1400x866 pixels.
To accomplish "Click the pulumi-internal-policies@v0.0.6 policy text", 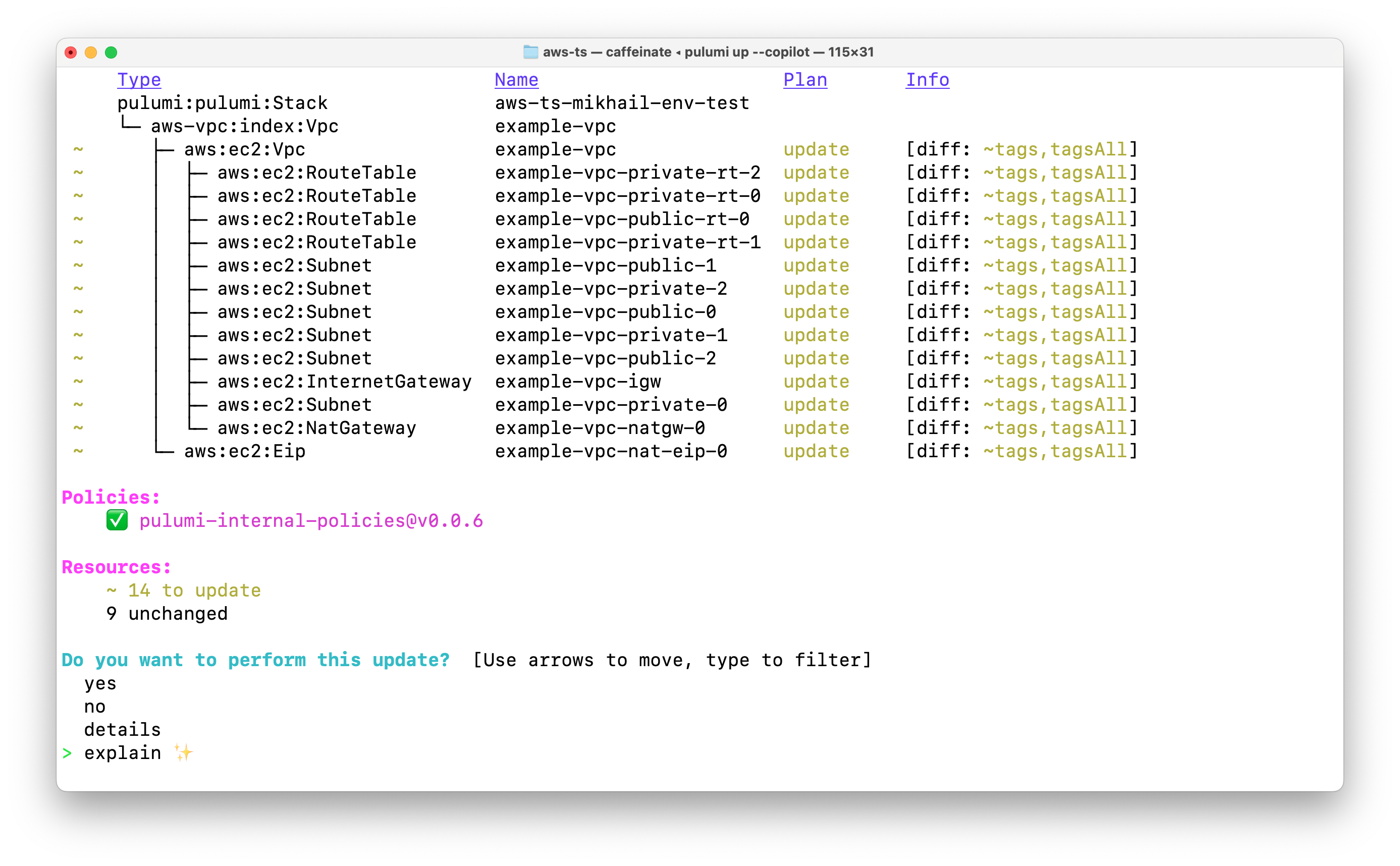I will tap(311, 521).
